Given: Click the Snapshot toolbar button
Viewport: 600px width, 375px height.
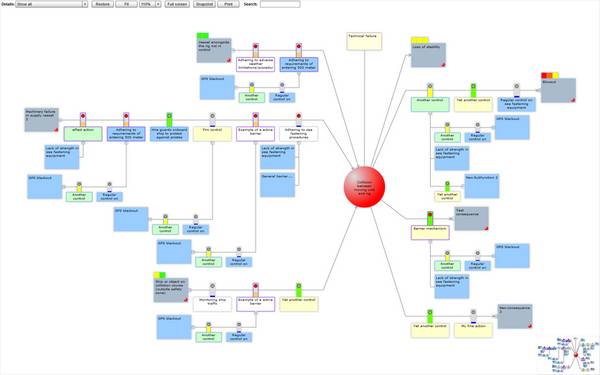Looking at the screenshot, I should point(204,4).
